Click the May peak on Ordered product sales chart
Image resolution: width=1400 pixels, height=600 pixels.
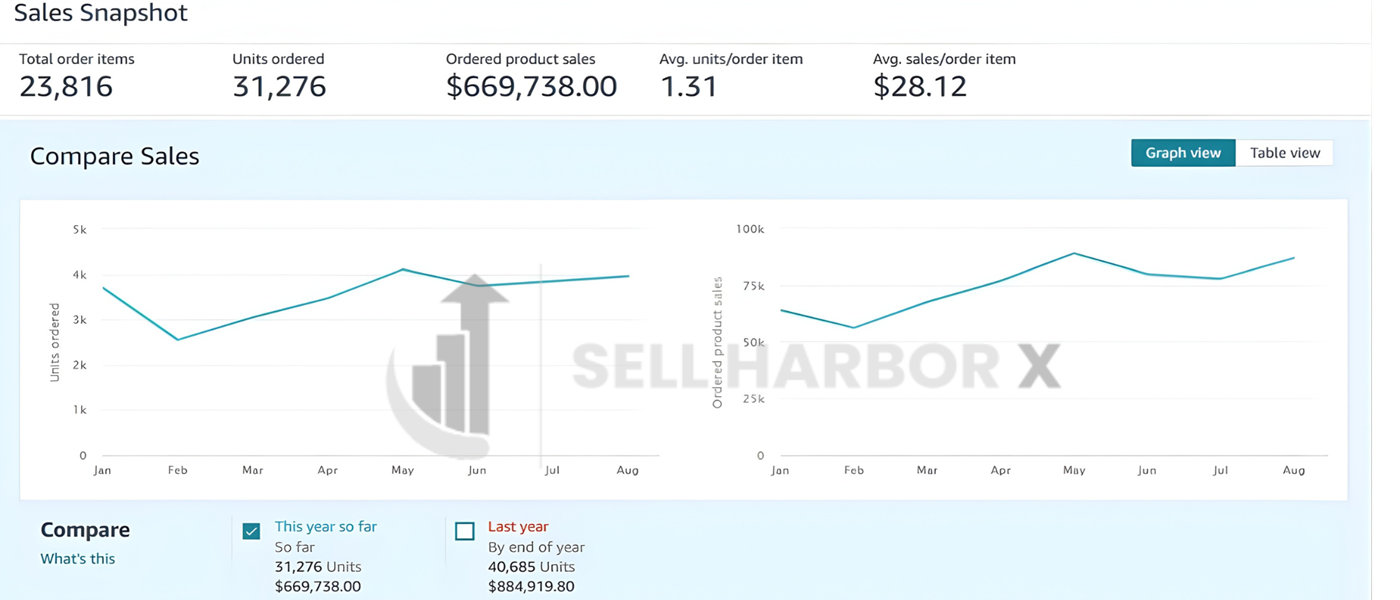pos(1074,253)
